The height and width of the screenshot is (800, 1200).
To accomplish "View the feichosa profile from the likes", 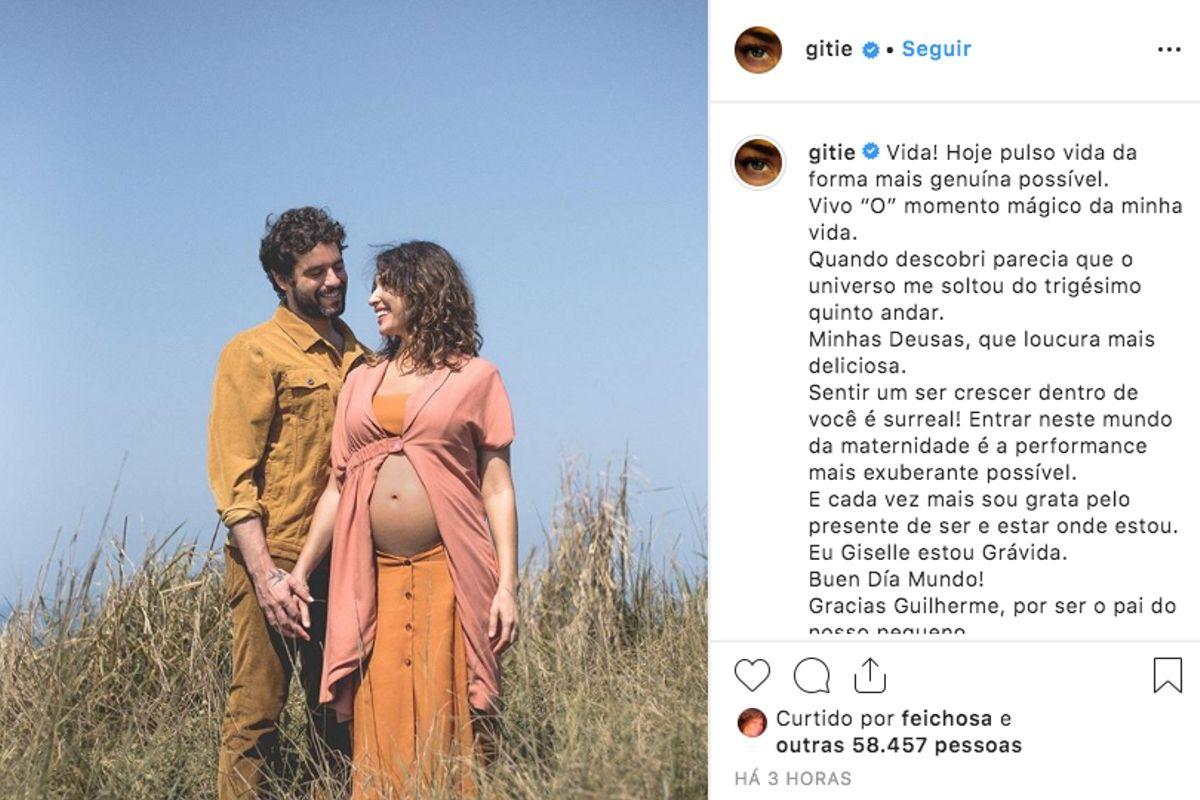I will pos(948,718).
